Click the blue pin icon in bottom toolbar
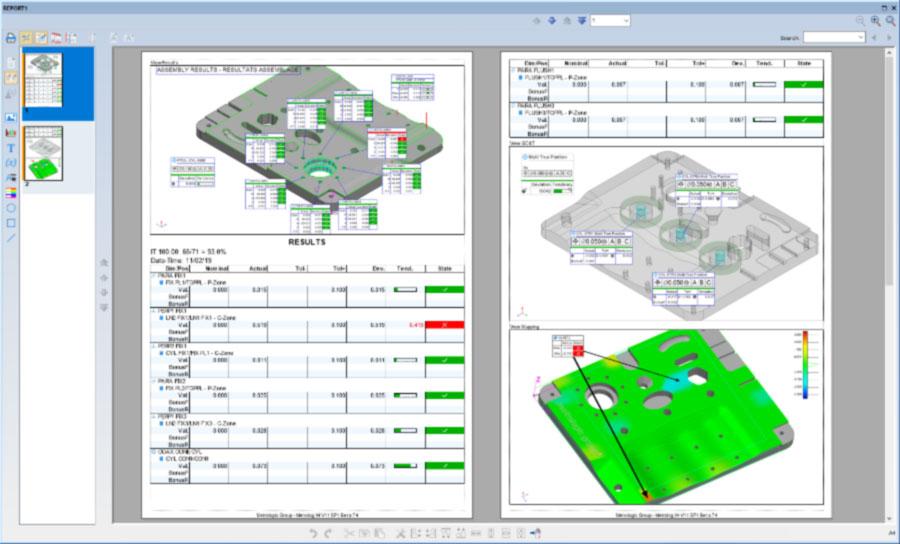The image size is (900, 544). click(x=536, y=534)
